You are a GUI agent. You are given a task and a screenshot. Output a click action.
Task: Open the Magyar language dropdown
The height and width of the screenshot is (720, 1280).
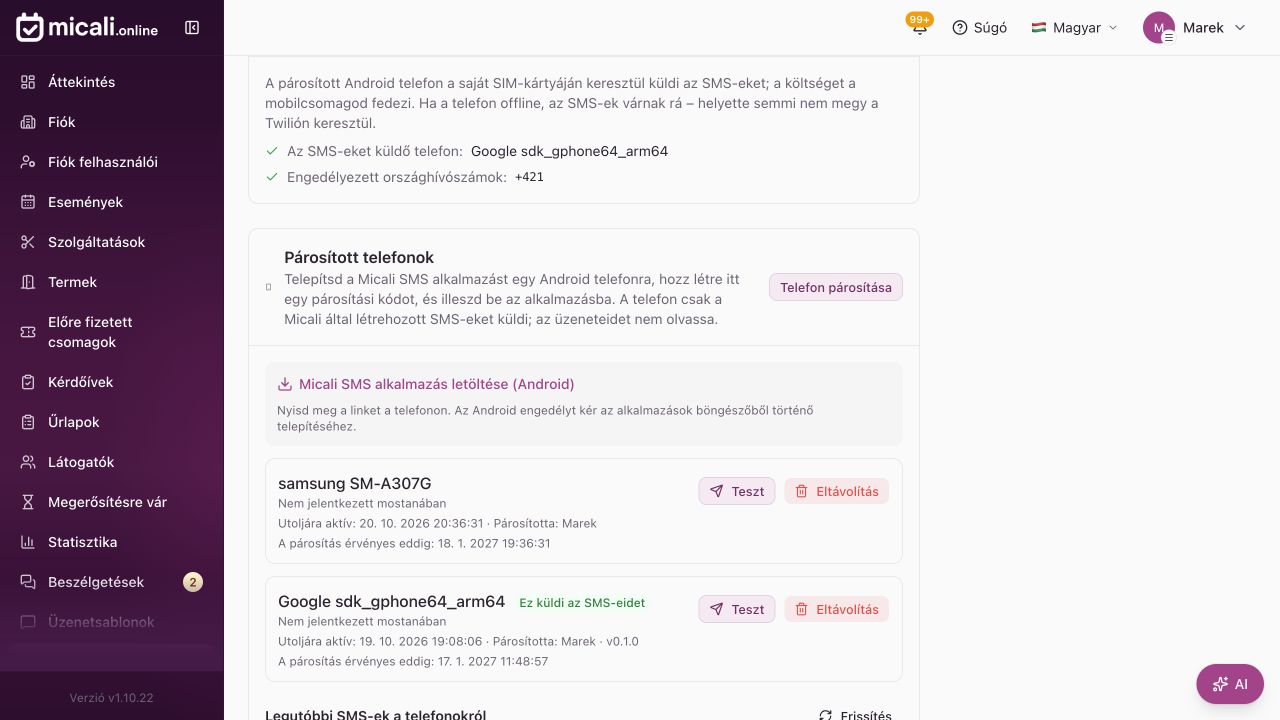click(1075, 28)
